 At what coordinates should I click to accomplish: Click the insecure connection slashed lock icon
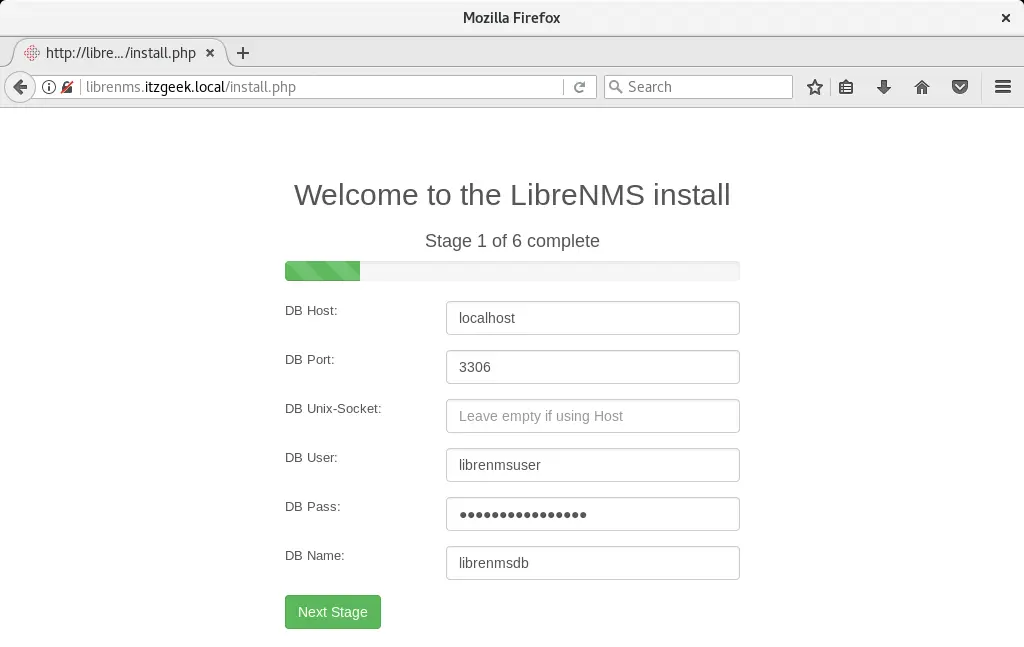coord(67,87)
